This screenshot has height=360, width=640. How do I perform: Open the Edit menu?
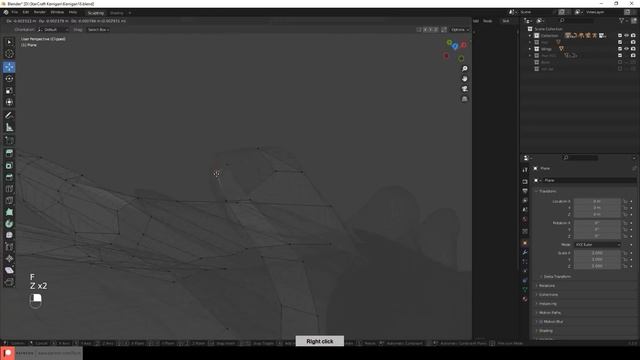(x=26, y=12)
